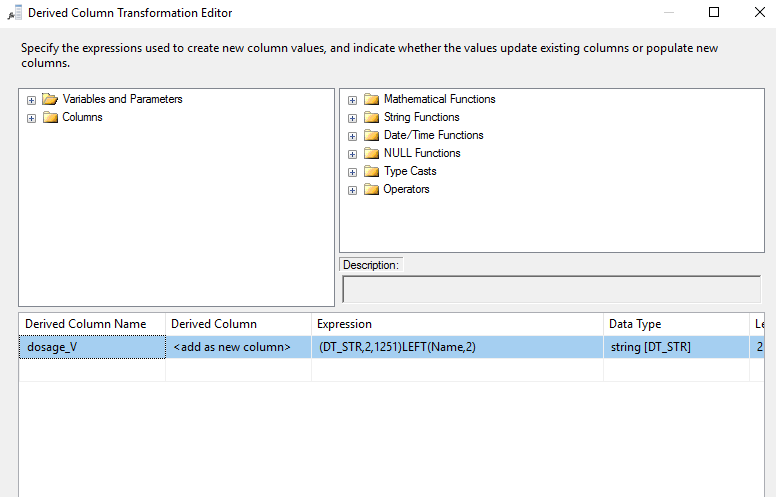Select the Mathematical Functions label
The width and height of the screenshot is (776, 497).
[x=439, y=99]
